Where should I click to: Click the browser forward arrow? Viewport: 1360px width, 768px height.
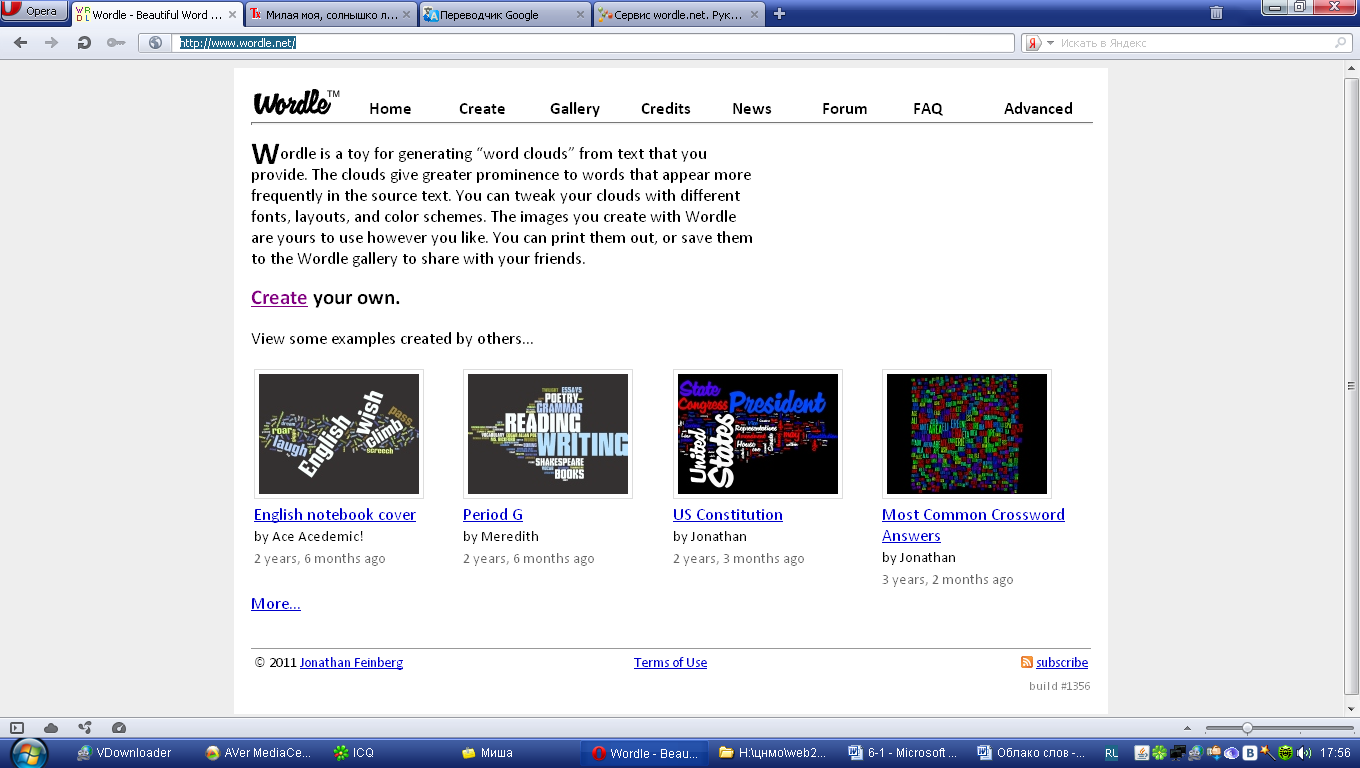point(52,43)
